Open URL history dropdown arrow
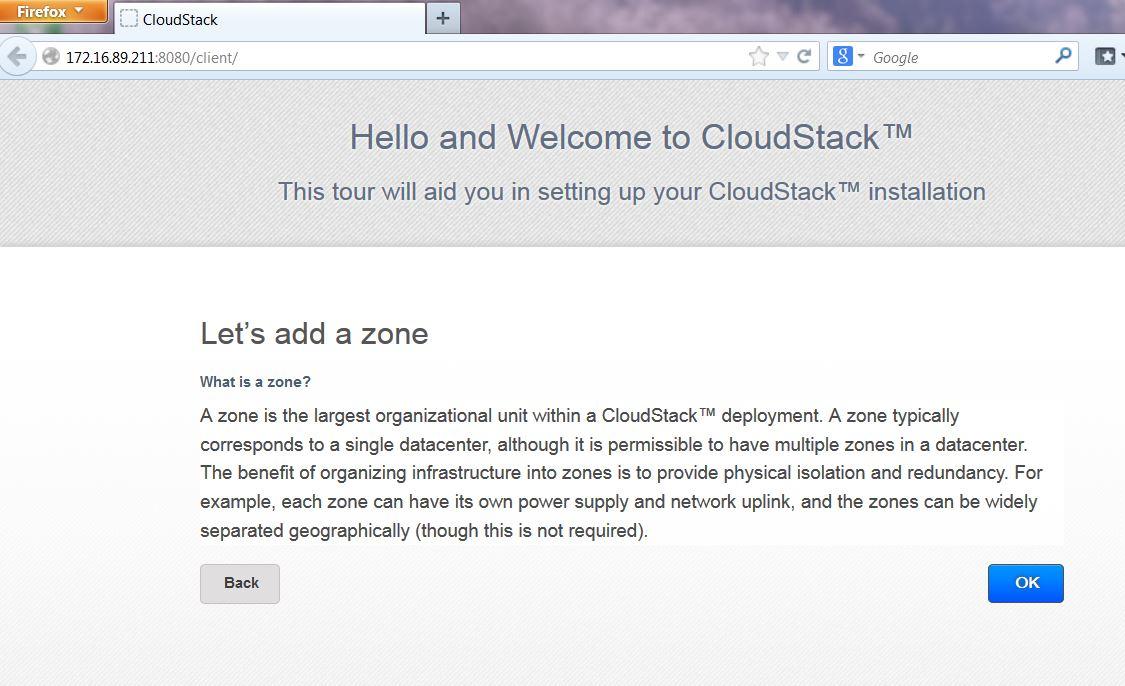The image size is (1125, 686). (783, 57)
